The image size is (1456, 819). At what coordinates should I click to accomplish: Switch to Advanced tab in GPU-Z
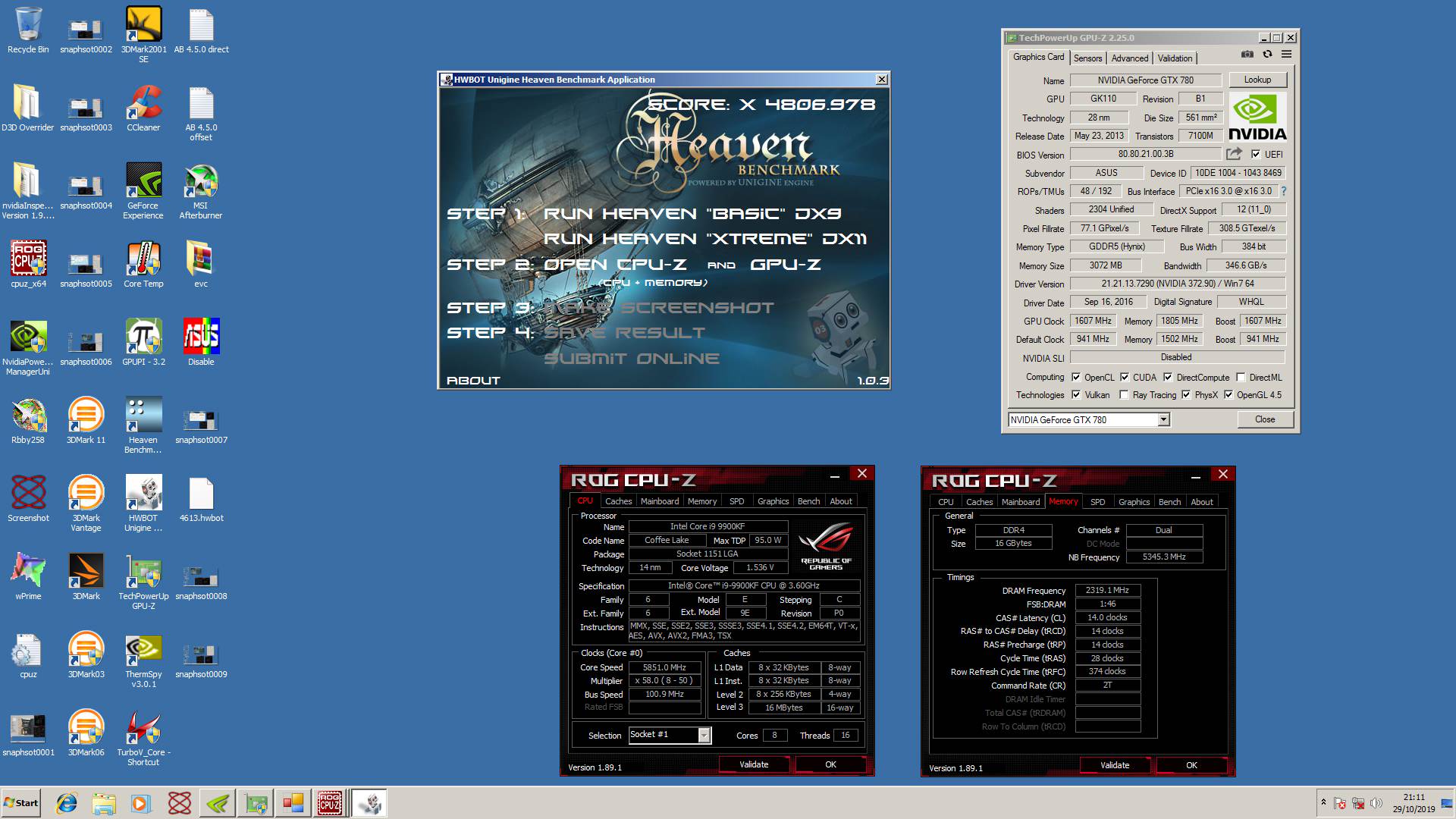1130,58
